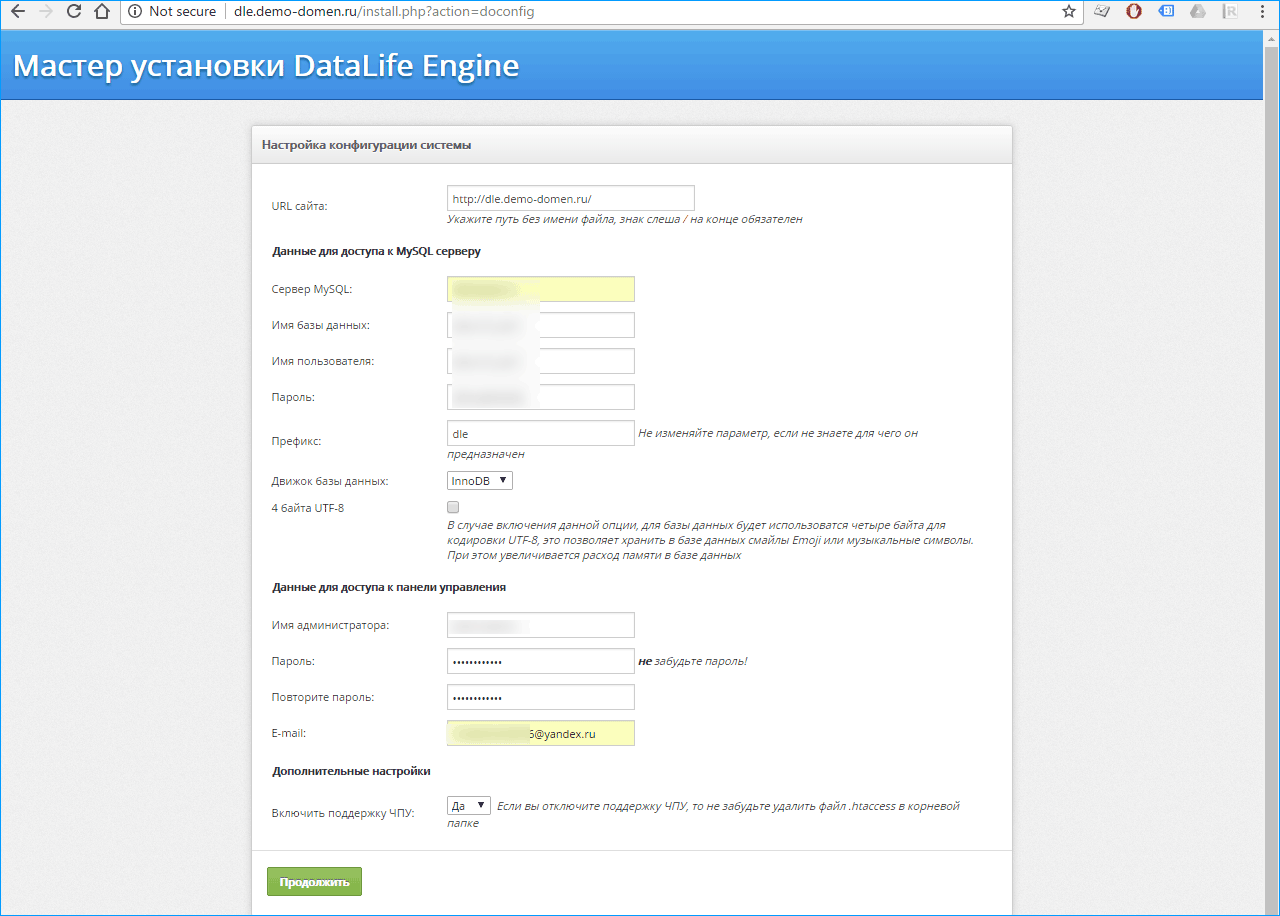The height and width of the screenshot is (916, 1280).
Task: Open the 'Not secure' site info icon
Action: [x=135, y=12]
